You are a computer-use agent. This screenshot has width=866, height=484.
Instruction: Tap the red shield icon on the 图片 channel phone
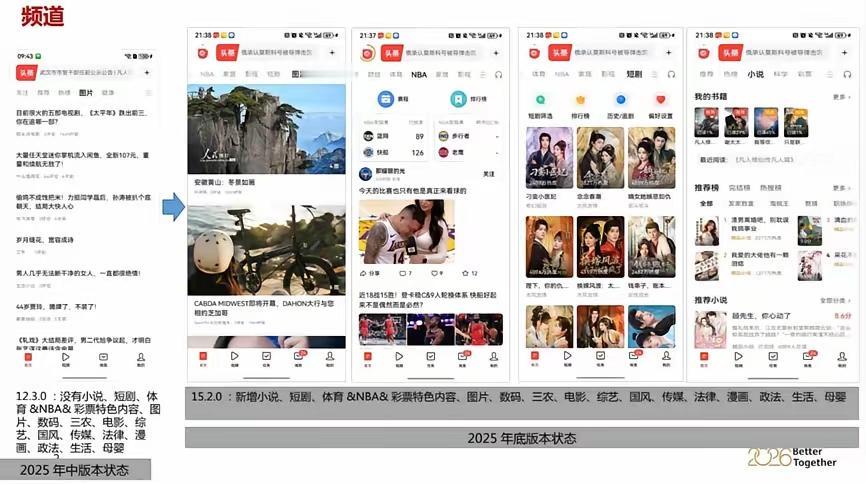click(x=203, y=53)
